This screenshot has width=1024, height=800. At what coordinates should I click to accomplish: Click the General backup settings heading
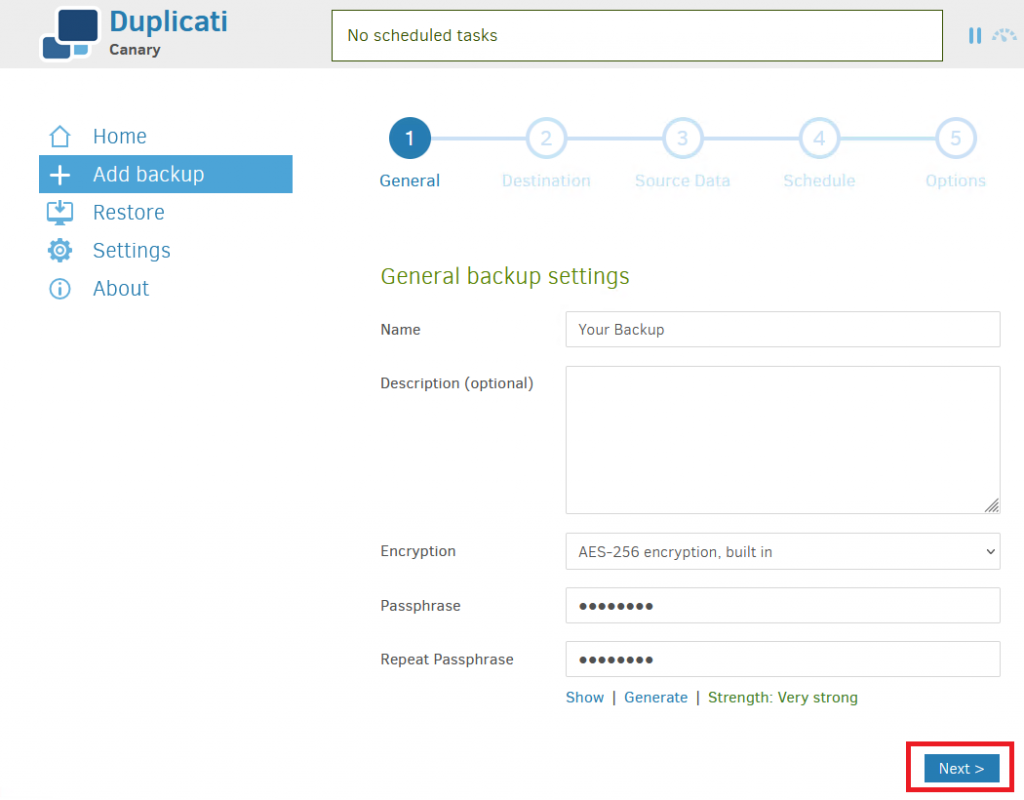[505, 276]
